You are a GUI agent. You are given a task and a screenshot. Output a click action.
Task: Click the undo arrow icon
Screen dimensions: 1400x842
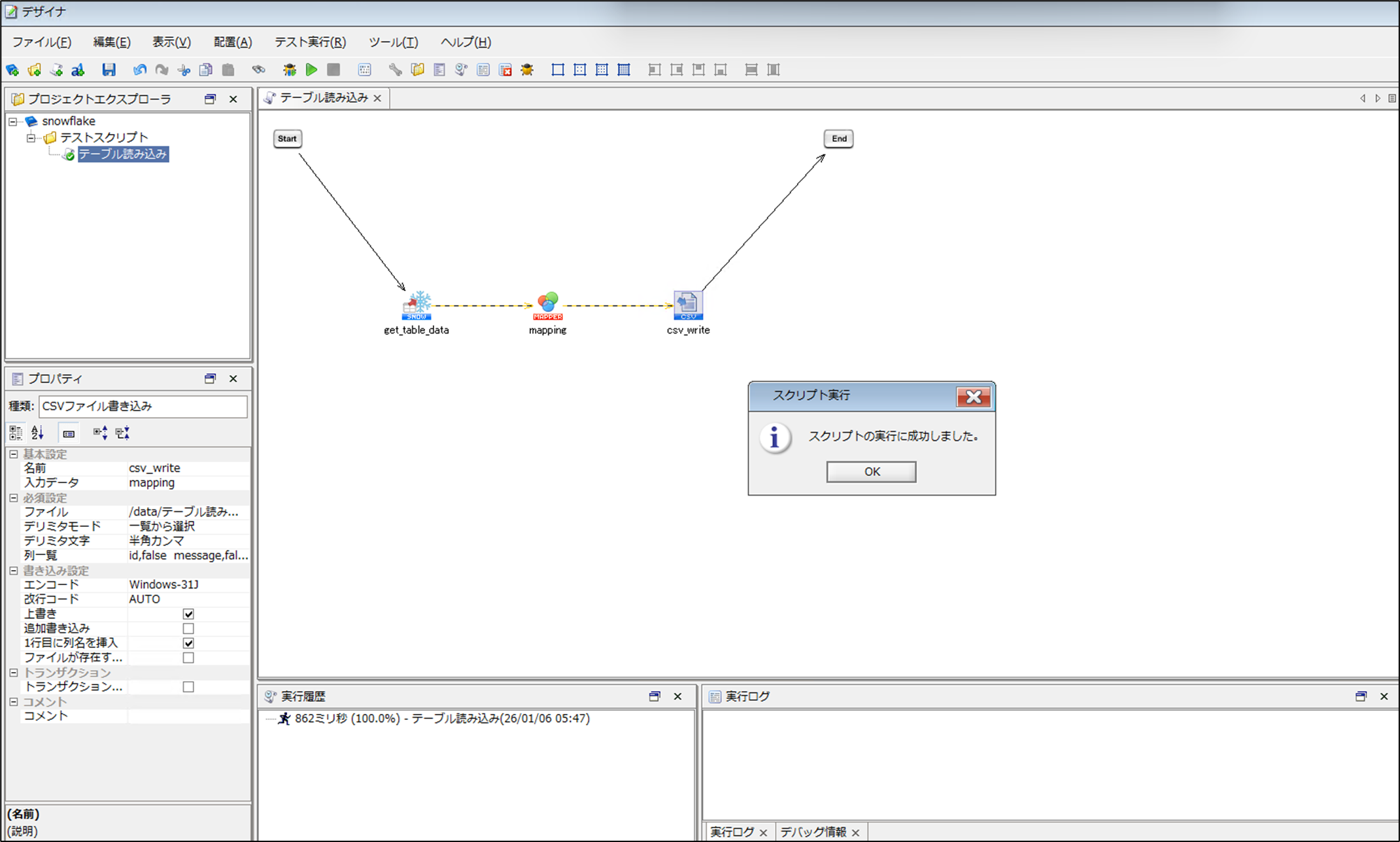[139, 70]
